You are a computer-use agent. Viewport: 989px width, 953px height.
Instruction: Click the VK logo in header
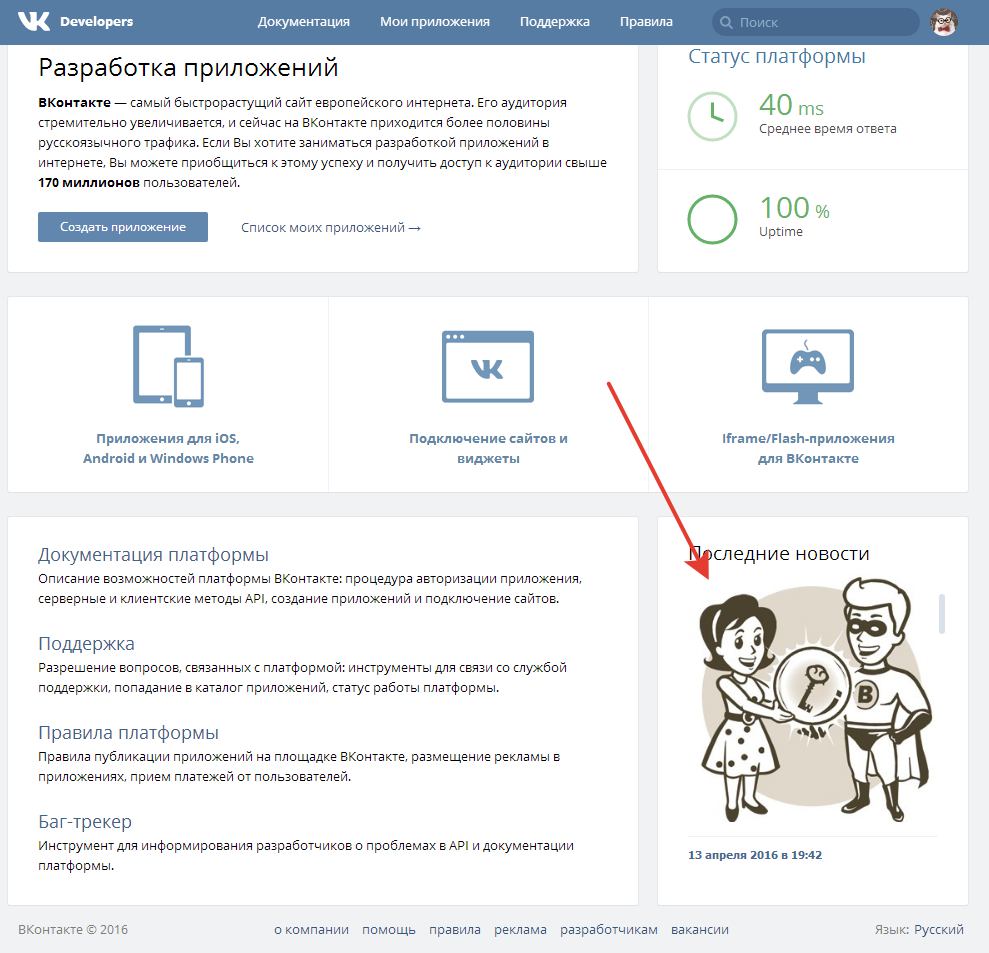[x=33, y=21]
